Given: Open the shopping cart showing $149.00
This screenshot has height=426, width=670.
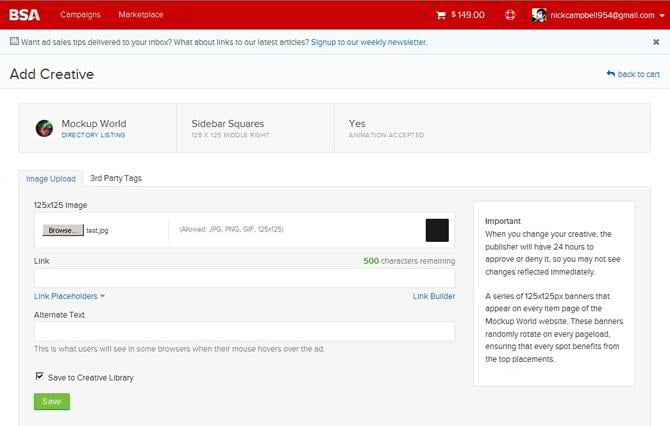Looking at the screenshot, I should pyautogui.click(x=460, y=15).
